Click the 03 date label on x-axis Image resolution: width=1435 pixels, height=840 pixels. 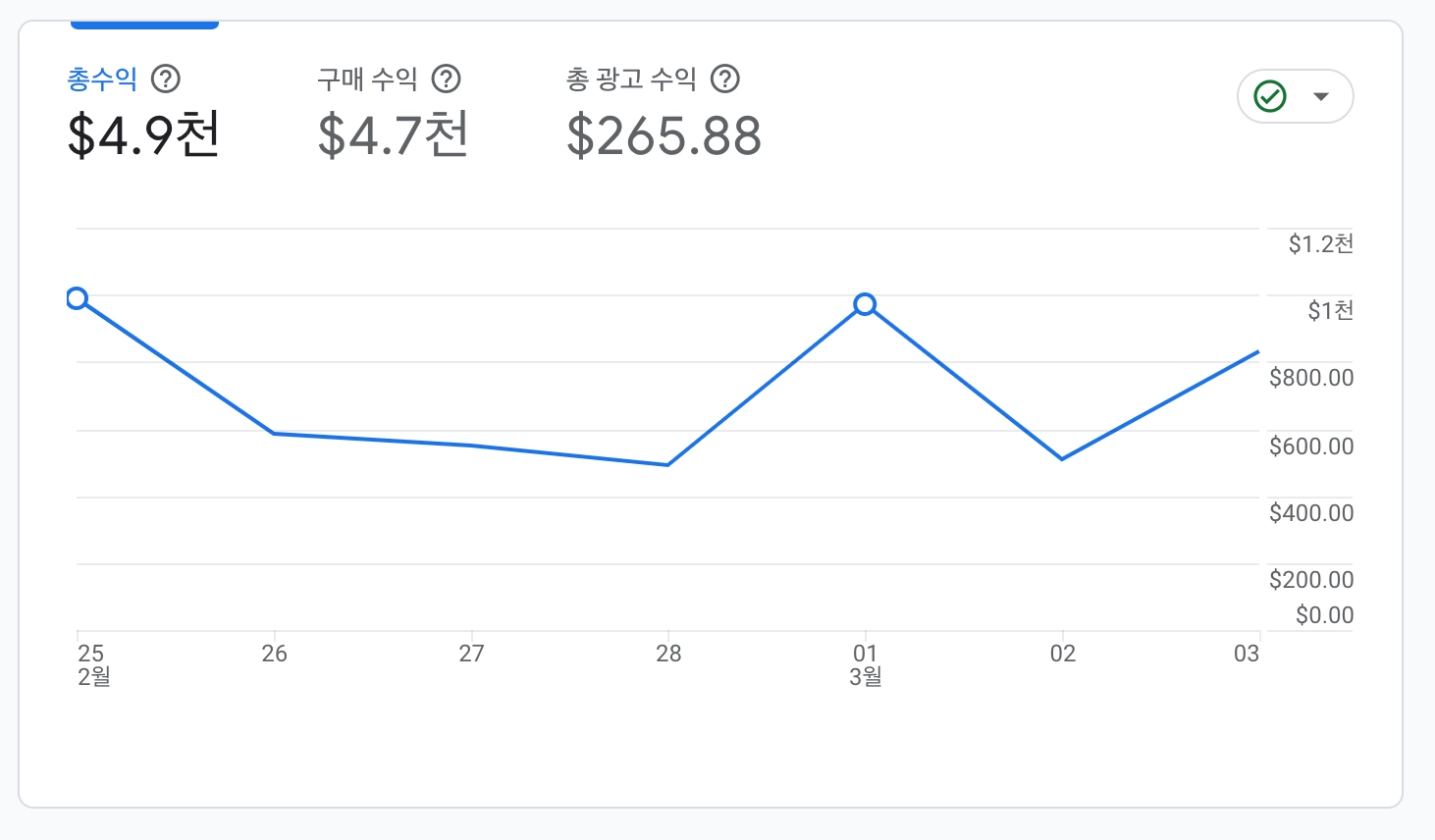(x=1246, y=654)
